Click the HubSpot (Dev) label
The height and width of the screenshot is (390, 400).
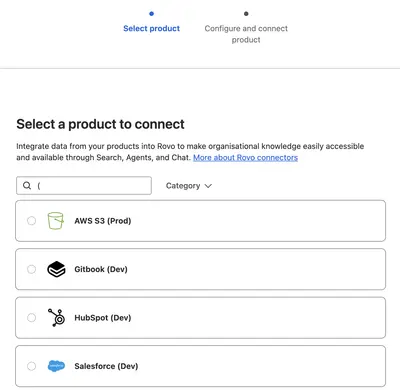(103, 318)
